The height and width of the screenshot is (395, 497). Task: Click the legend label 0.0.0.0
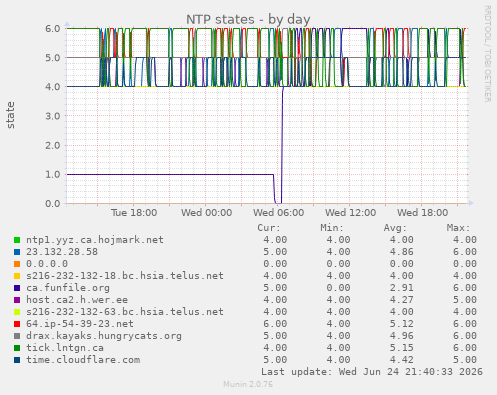point(47,264)
